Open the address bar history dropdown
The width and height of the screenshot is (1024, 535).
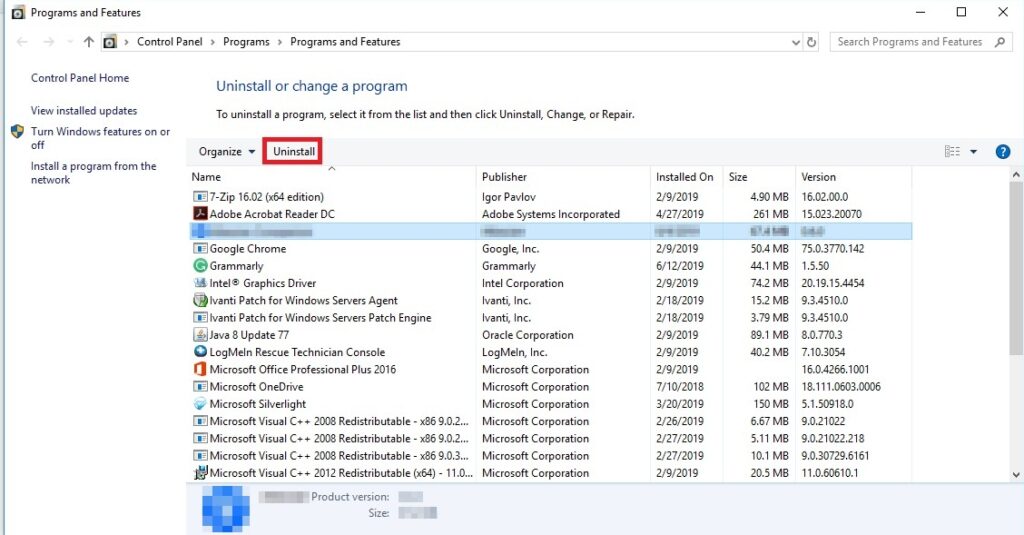pos(795,42)
